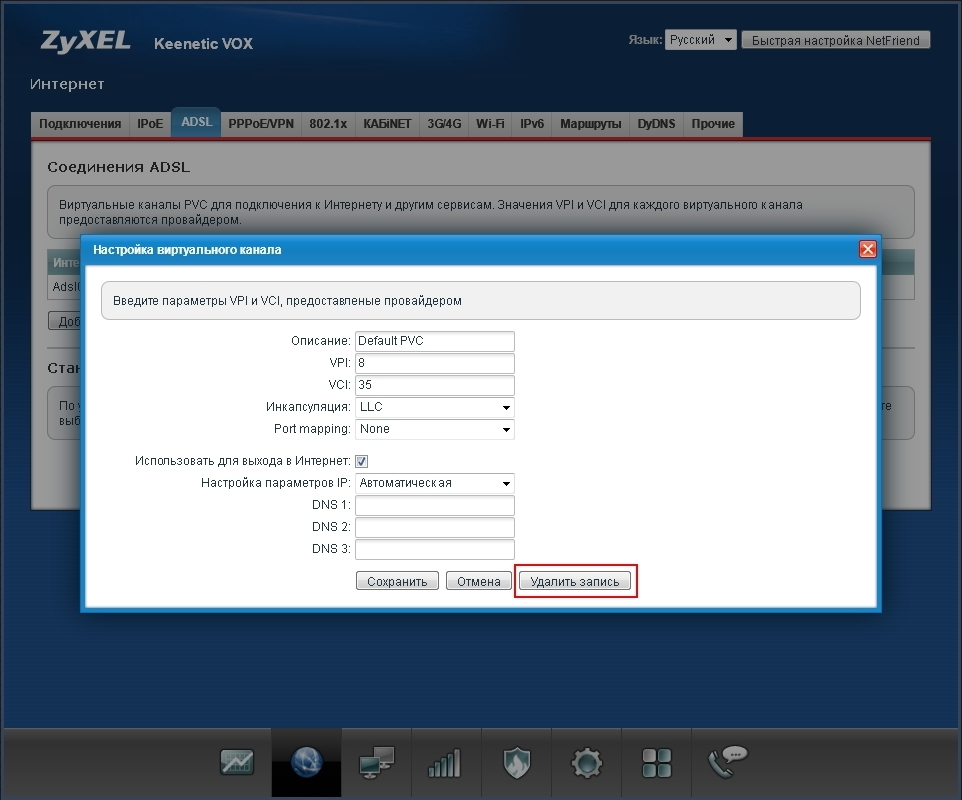Open the IP settings Автоматическая dropdown

pyautogui.click(x=435, y=483)
